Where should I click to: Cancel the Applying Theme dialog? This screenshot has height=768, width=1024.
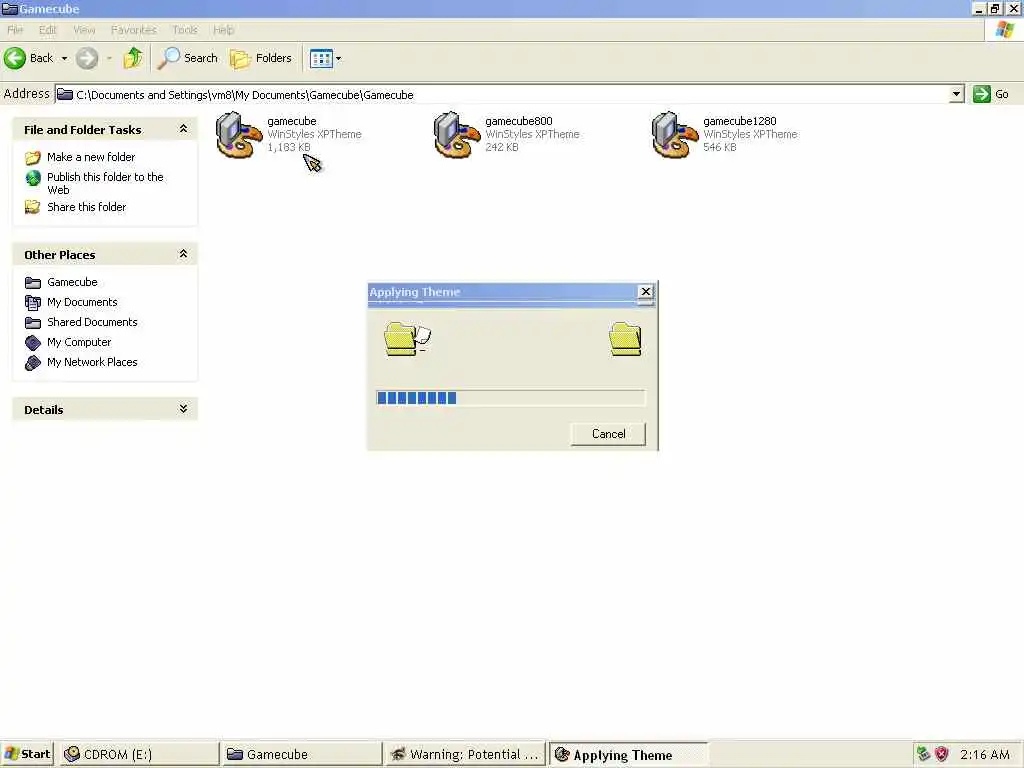608,434
